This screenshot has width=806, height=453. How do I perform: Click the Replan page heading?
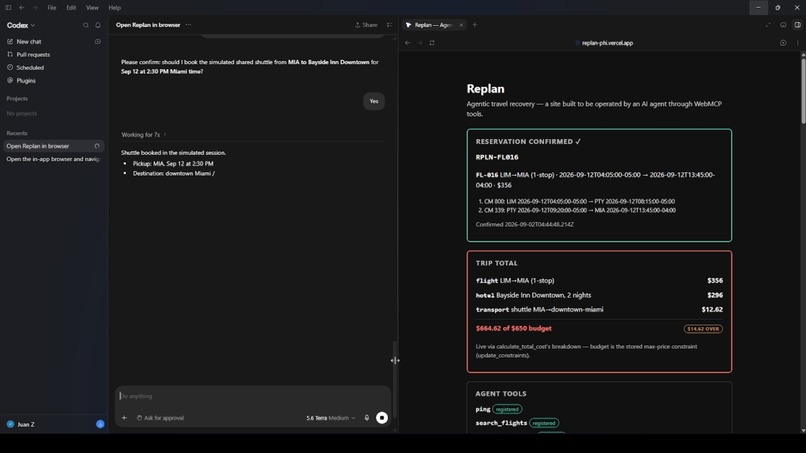point(485,88)
